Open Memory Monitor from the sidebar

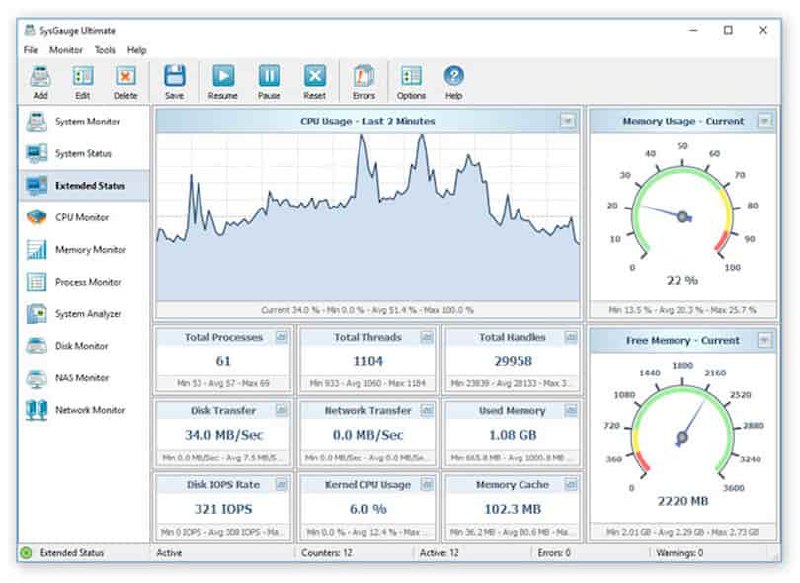[84, 249]
